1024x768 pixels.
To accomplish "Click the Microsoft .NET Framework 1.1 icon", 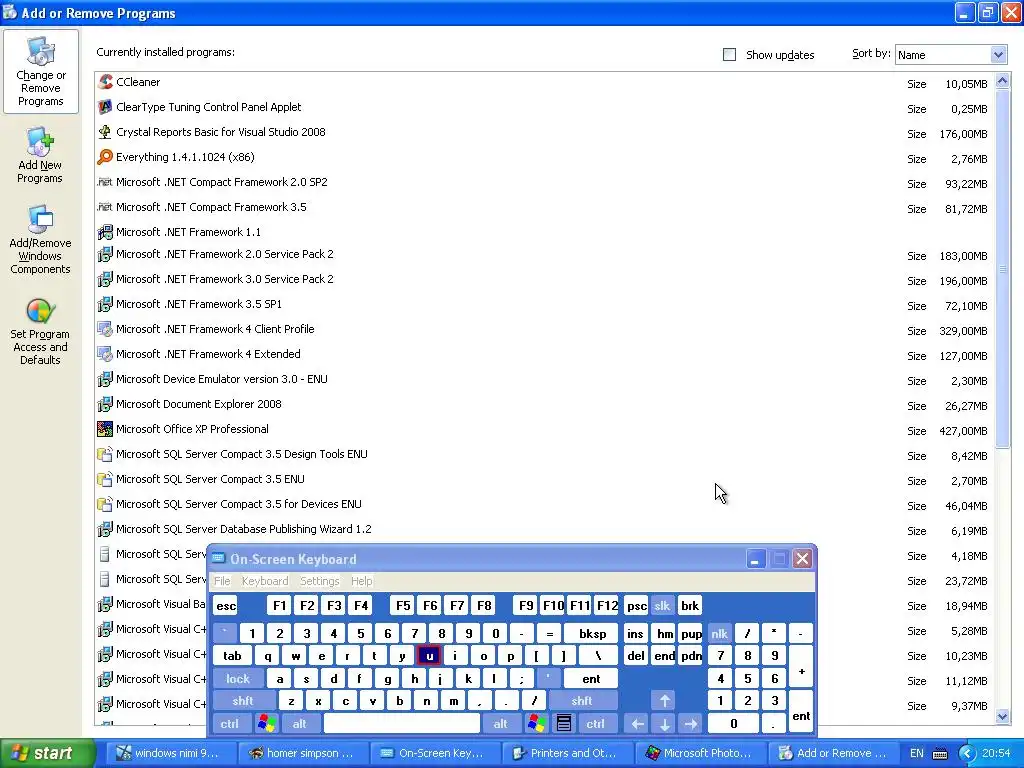I will 104,232.
